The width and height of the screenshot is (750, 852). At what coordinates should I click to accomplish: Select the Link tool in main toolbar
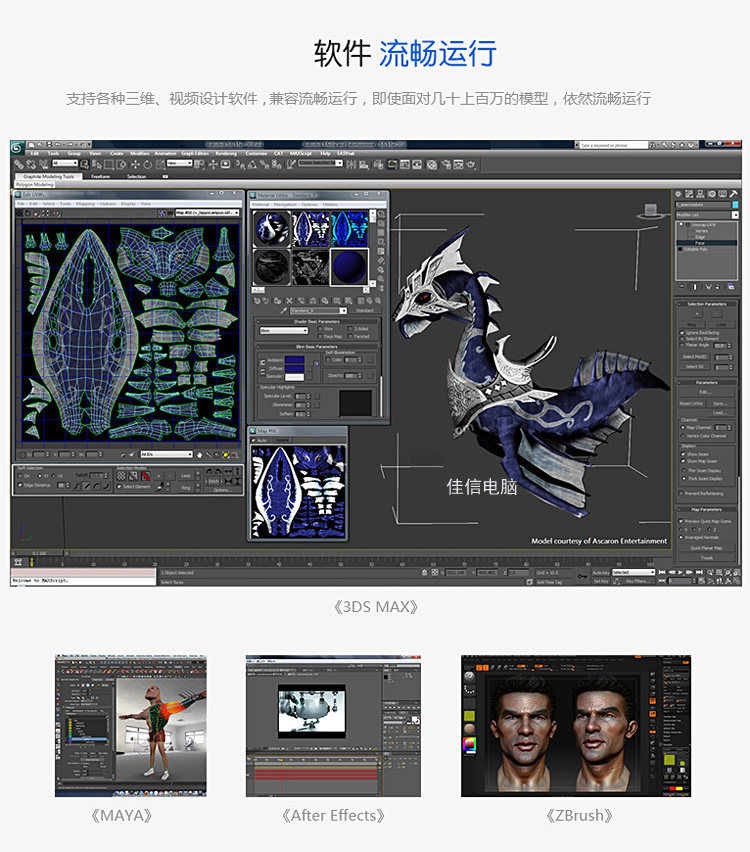click(18, 164)
